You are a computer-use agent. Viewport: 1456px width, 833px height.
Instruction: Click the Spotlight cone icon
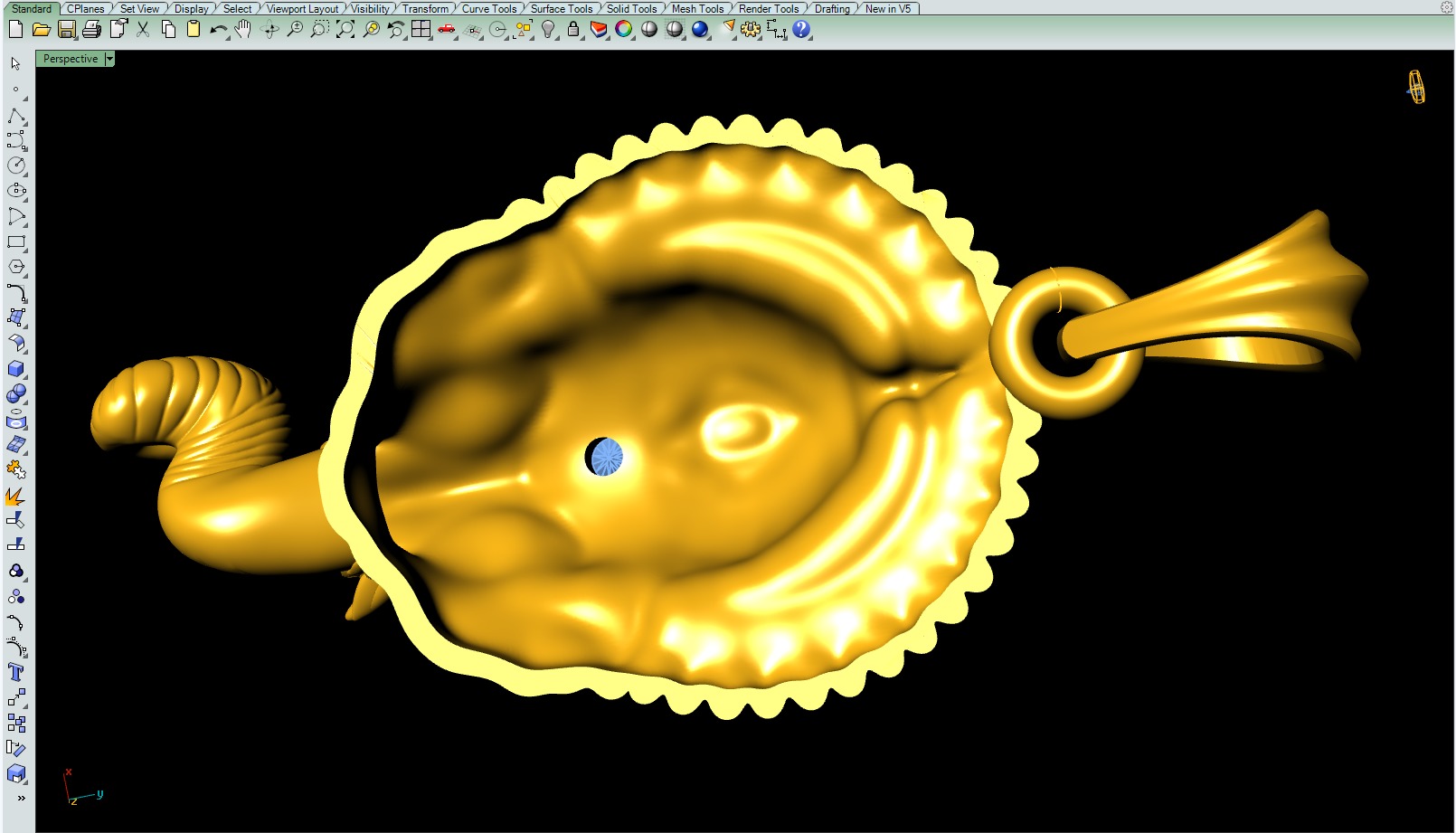(x=728, y=29)
